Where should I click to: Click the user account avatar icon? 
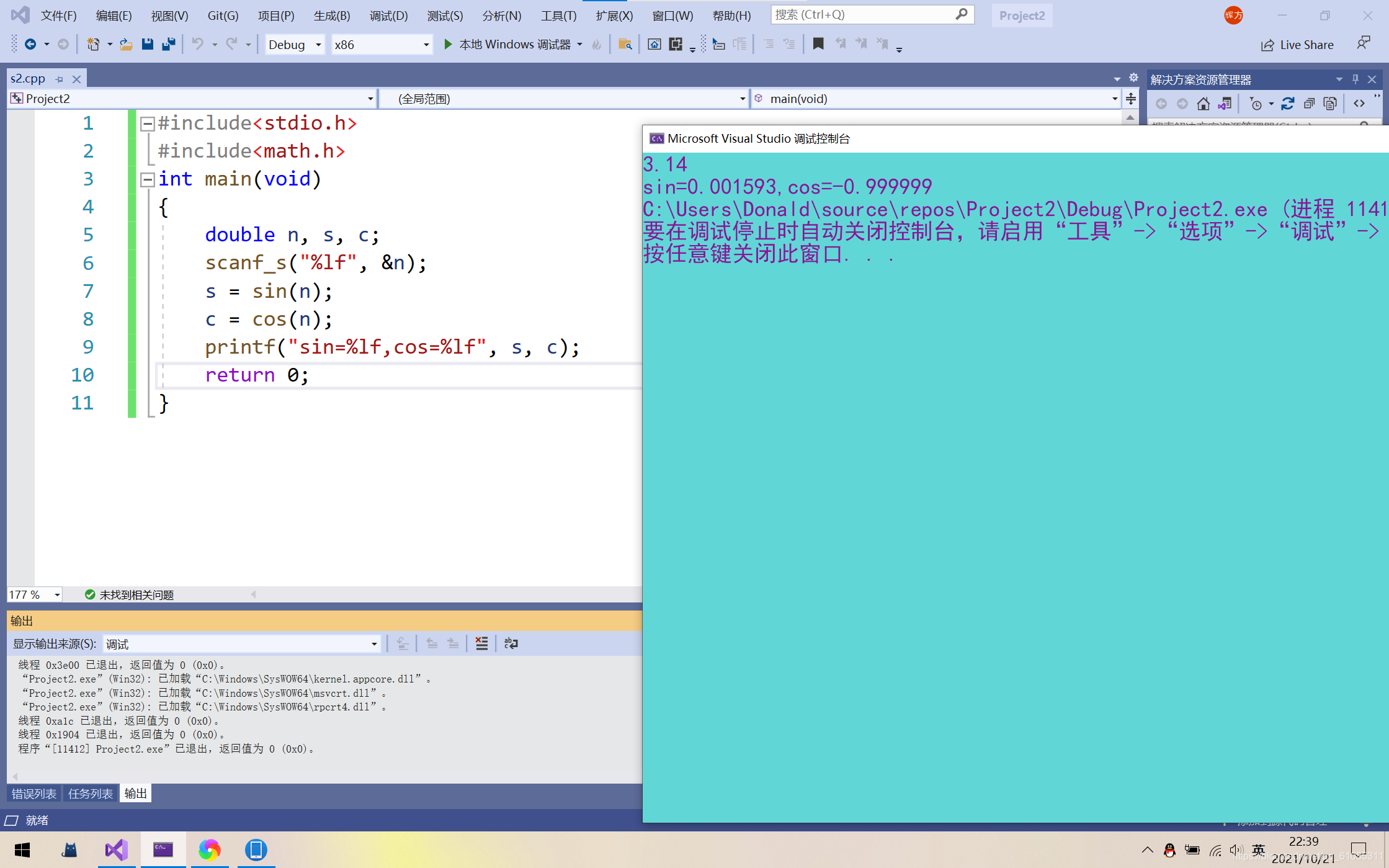point(1233,16)
